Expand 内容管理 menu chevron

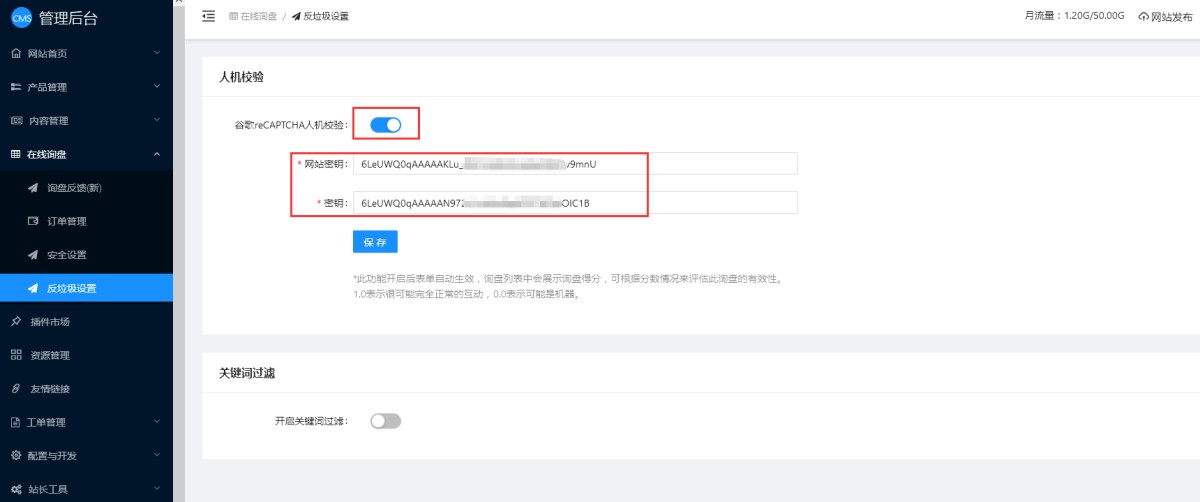click(157, 120)
